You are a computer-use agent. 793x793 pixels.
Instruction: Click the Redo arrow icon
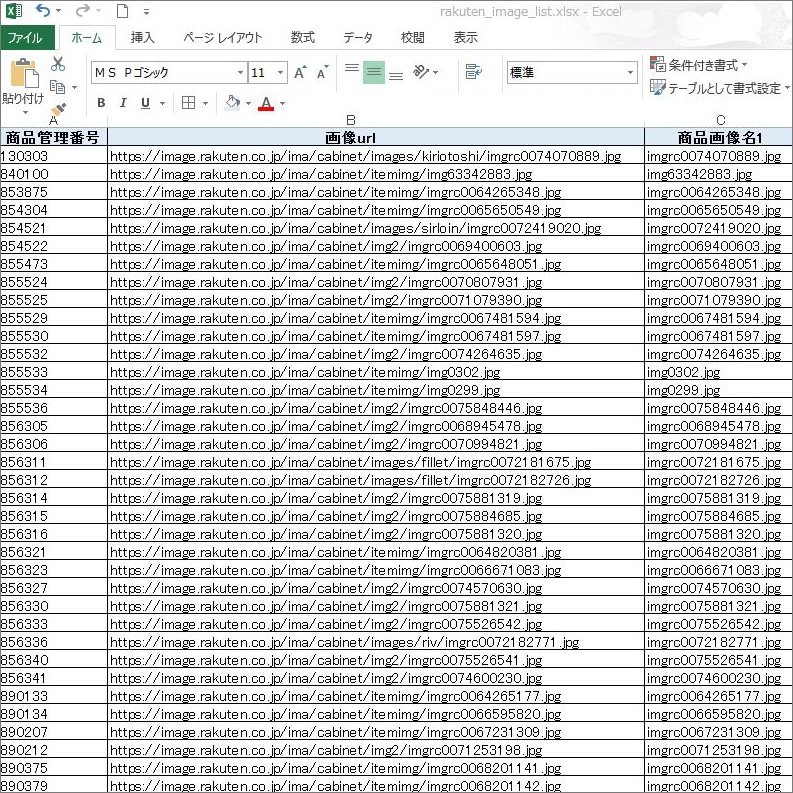click(x=82, y=11)
